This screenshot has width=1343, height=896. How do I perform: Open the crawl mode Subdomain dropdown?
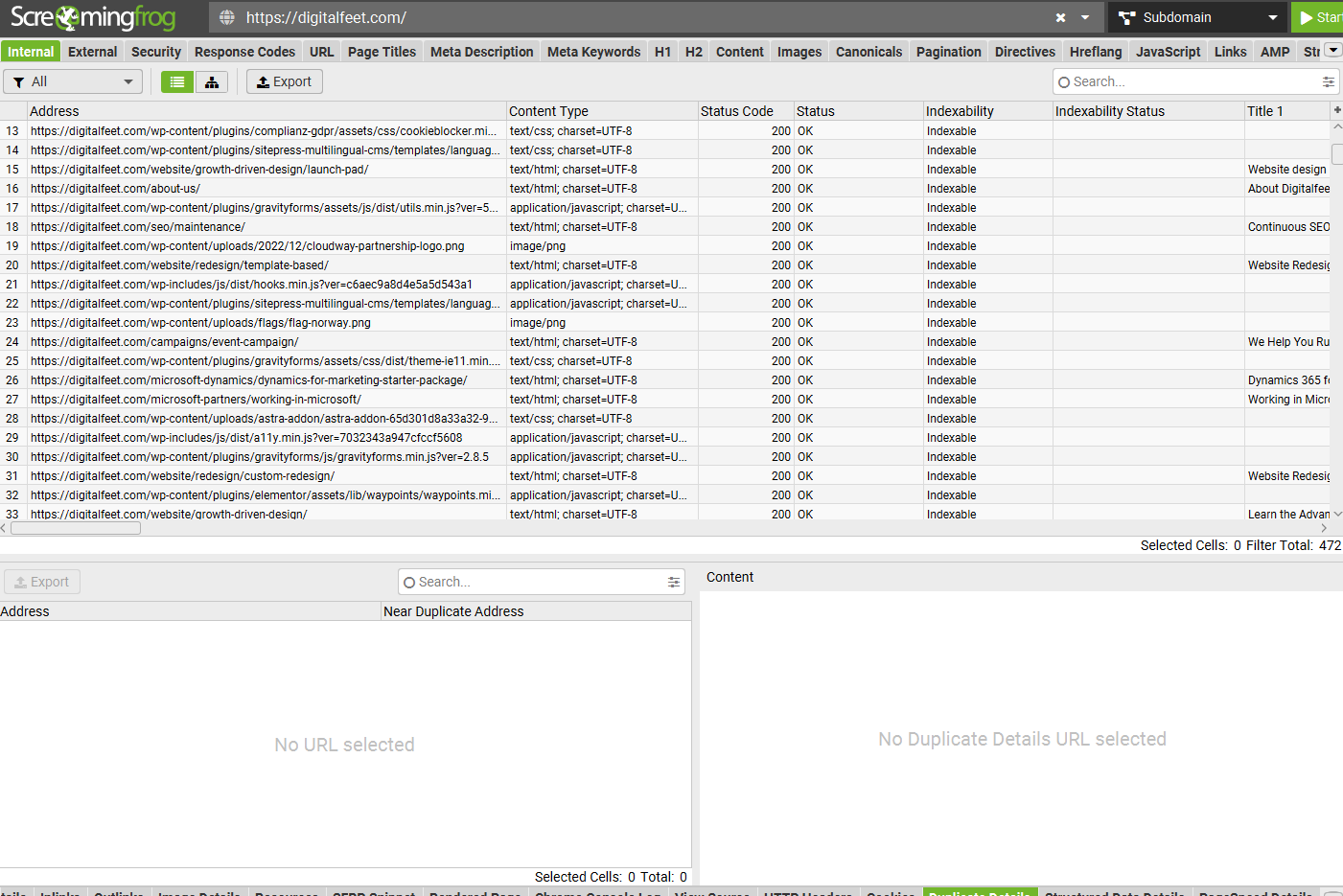(1196, 16)
